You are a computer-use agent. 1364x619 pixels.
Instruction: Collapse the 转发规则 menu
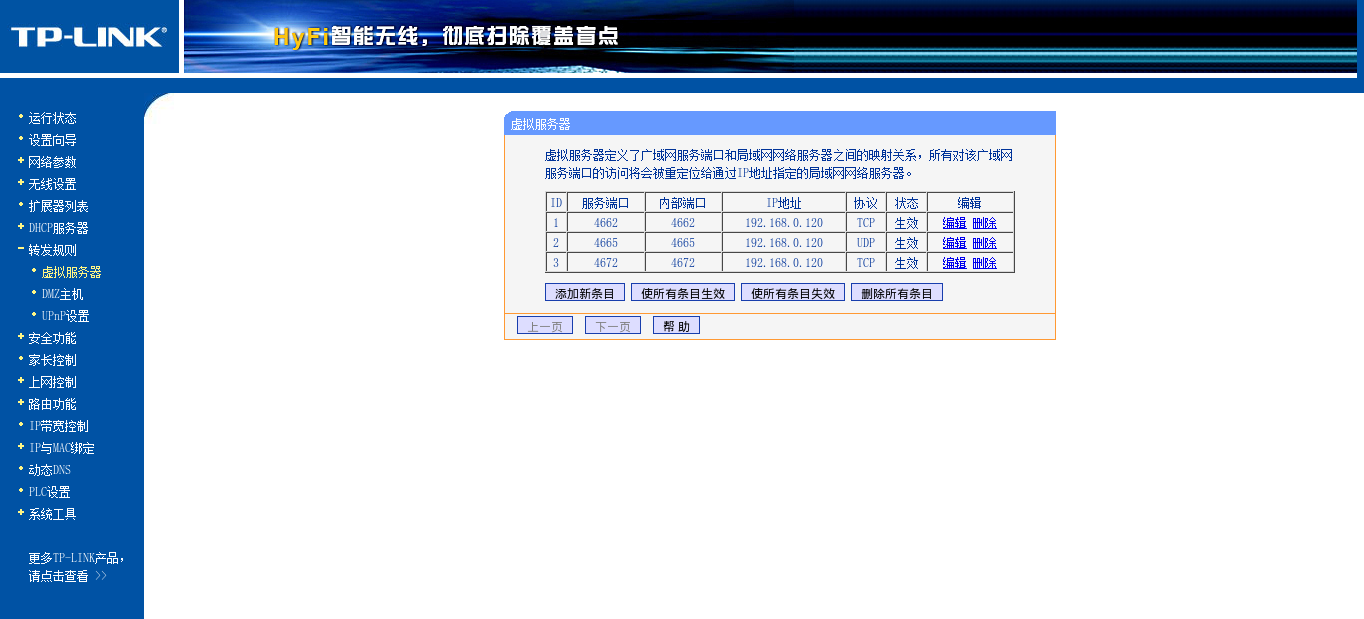click(x=52, y=250)
